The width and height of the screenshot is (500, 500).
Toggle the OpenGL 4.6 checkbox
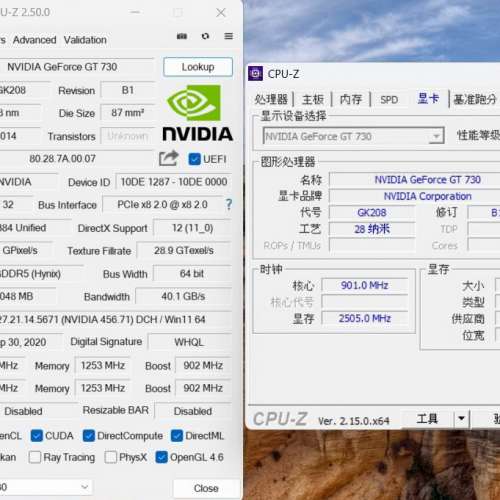point(162,457)
